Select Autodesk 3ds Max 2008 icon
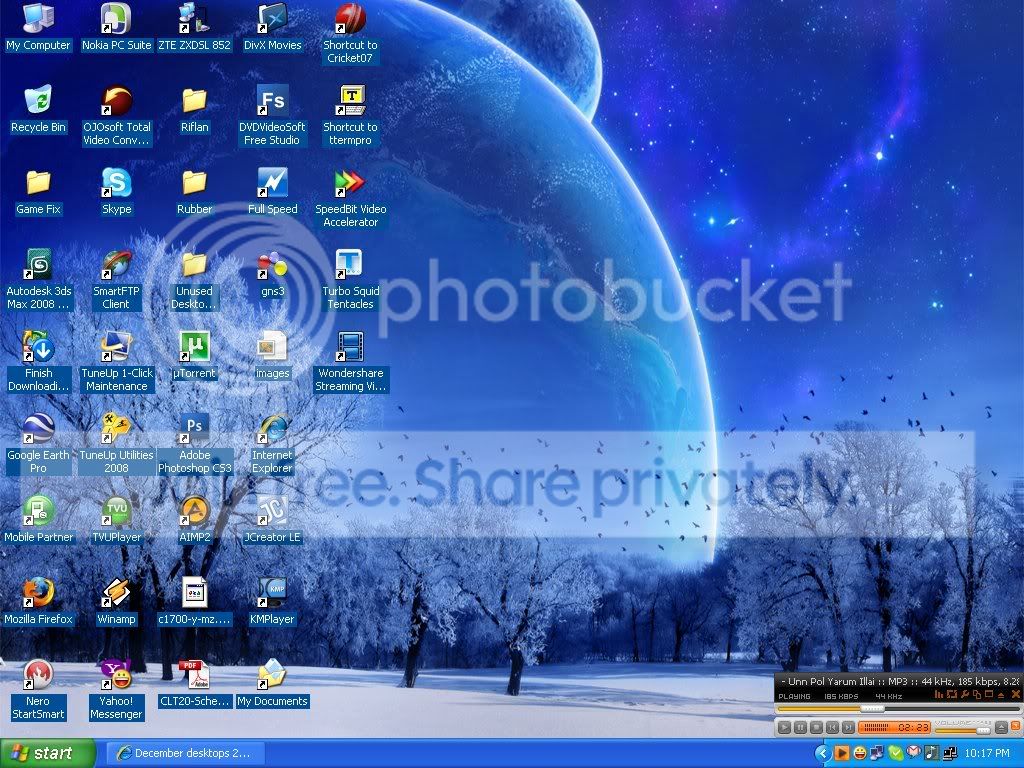 (38, 280)
